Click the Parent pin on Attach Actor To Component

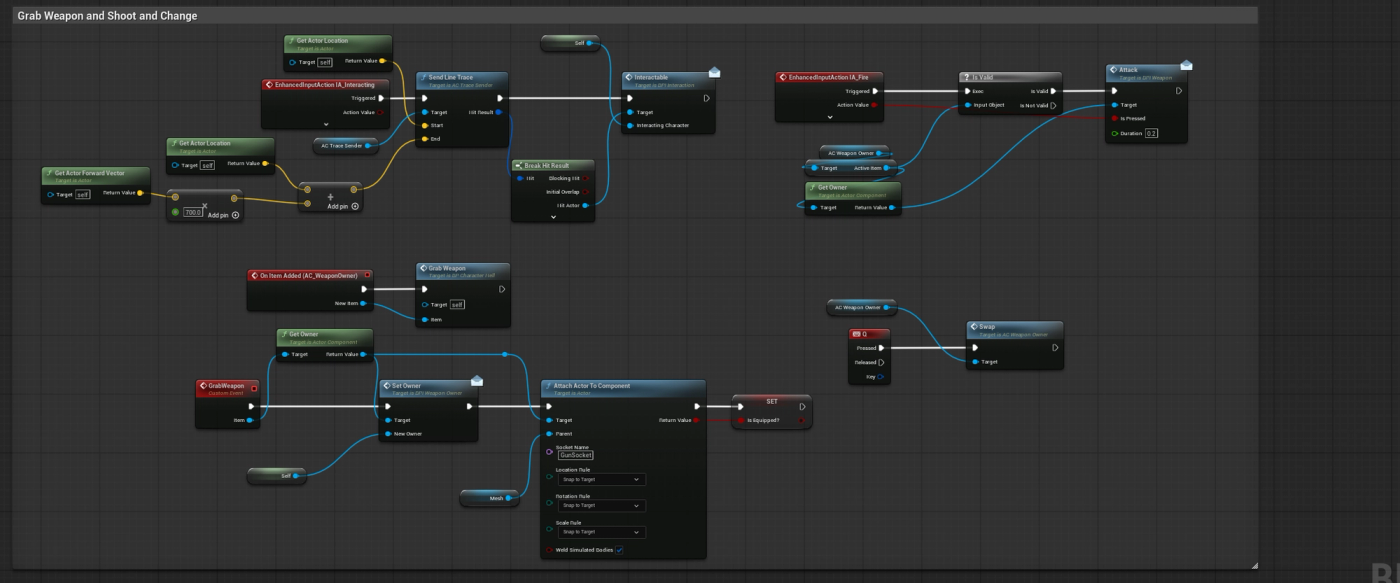549,434
